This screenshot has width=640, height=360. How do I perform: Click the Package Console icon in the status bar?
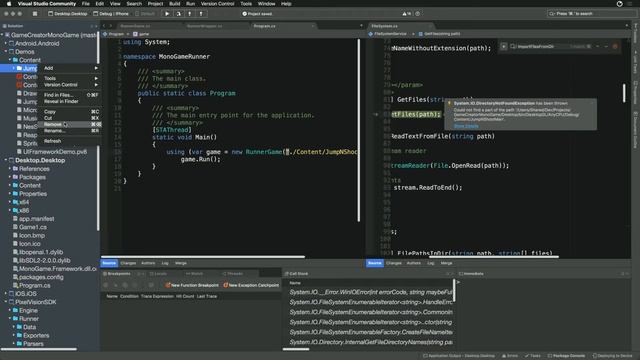coord(550,356)
